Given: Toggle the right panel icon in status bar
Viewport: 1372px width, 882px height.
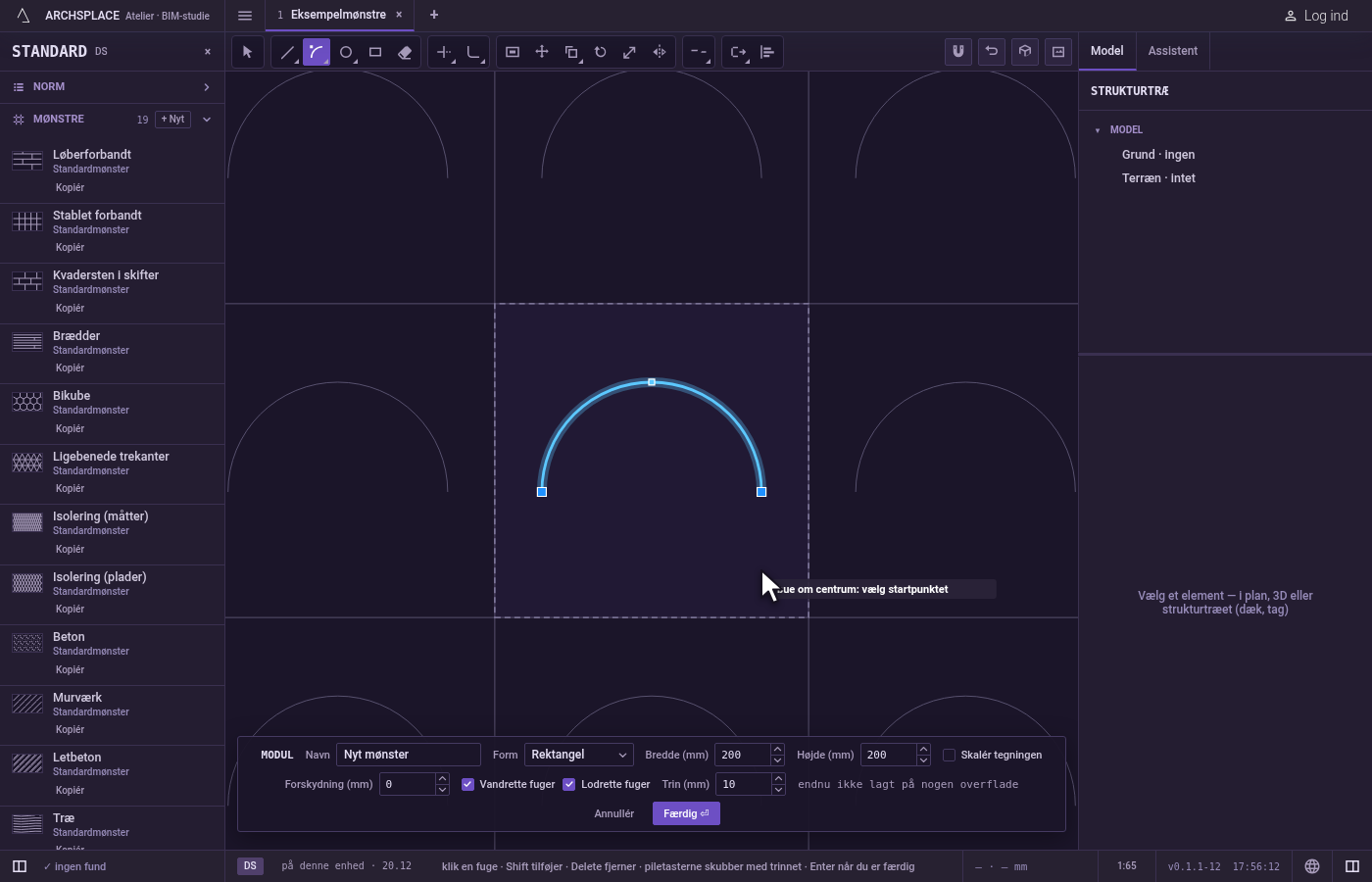Looking at the screenshot, I should 1352,866.
